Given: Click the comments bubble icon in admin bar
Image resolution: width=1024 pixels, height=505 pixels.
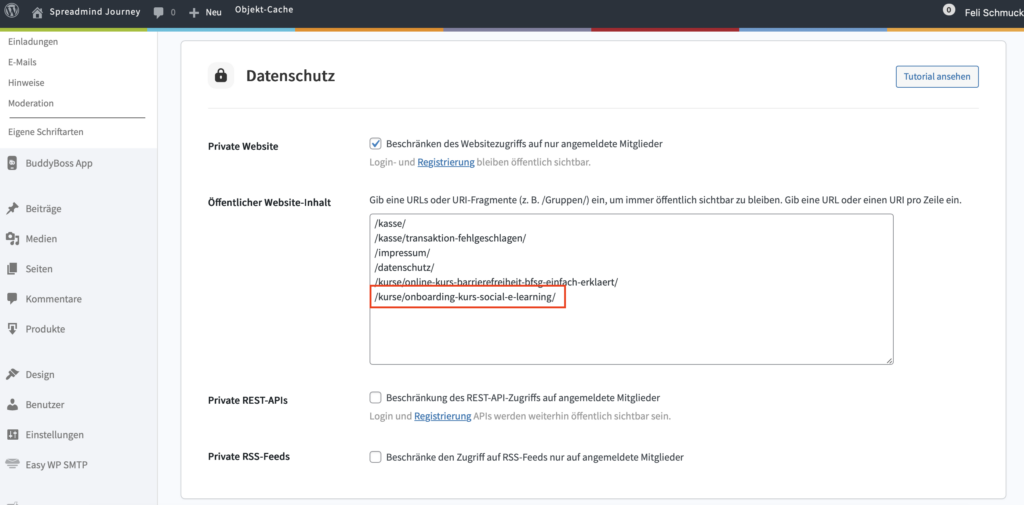Looking at the screenshot, I should (x=160, y=13).
